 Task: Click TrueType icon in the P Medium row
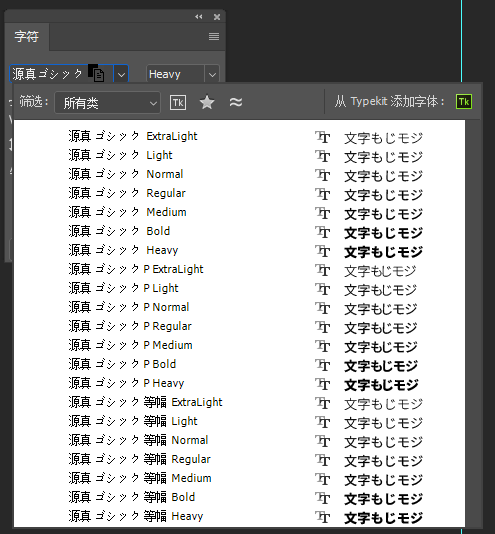point(323,346)
